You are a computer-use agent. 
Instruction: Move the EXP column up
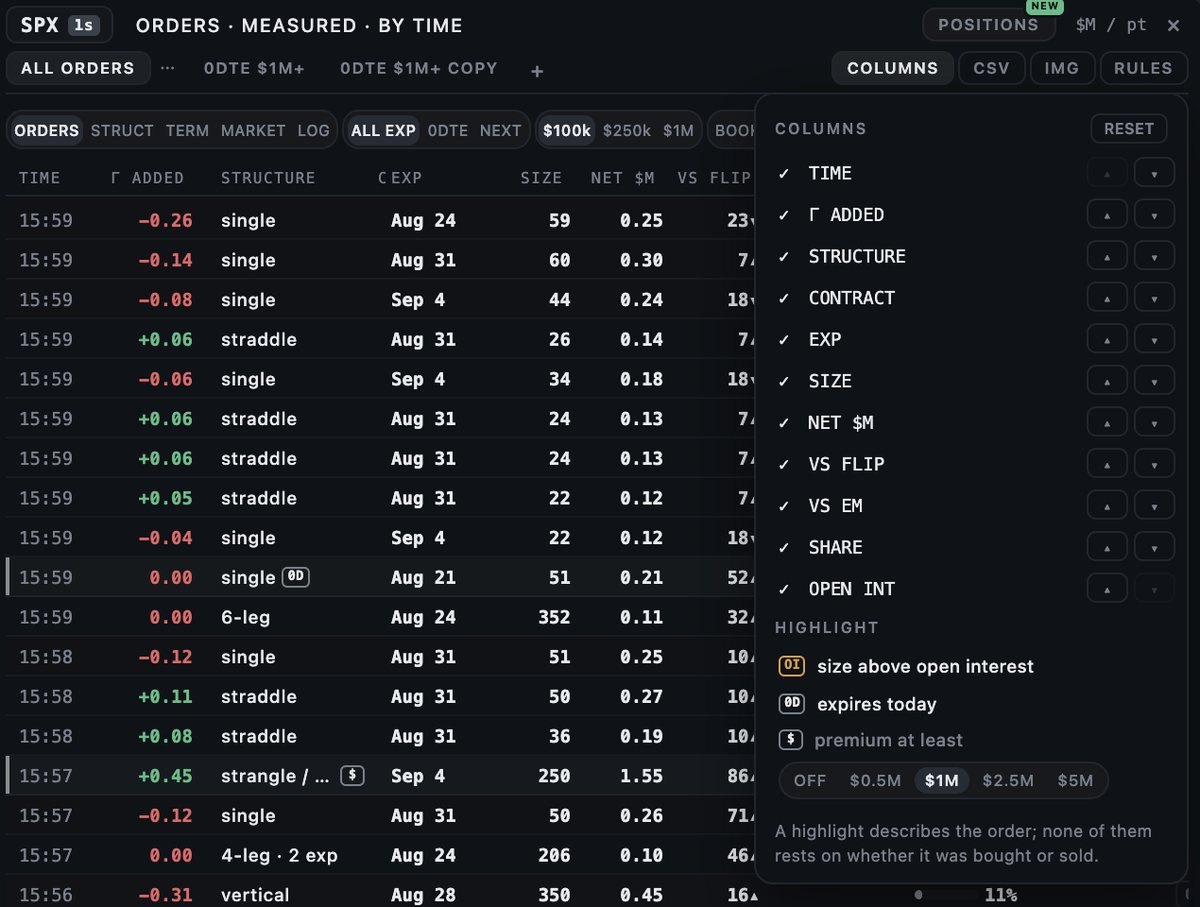1107,340
